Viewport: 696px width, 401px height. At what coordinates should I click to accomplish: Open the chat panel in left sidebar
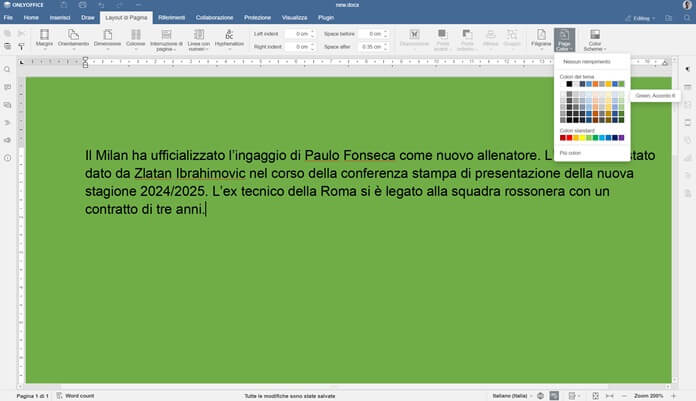(8, 105)
